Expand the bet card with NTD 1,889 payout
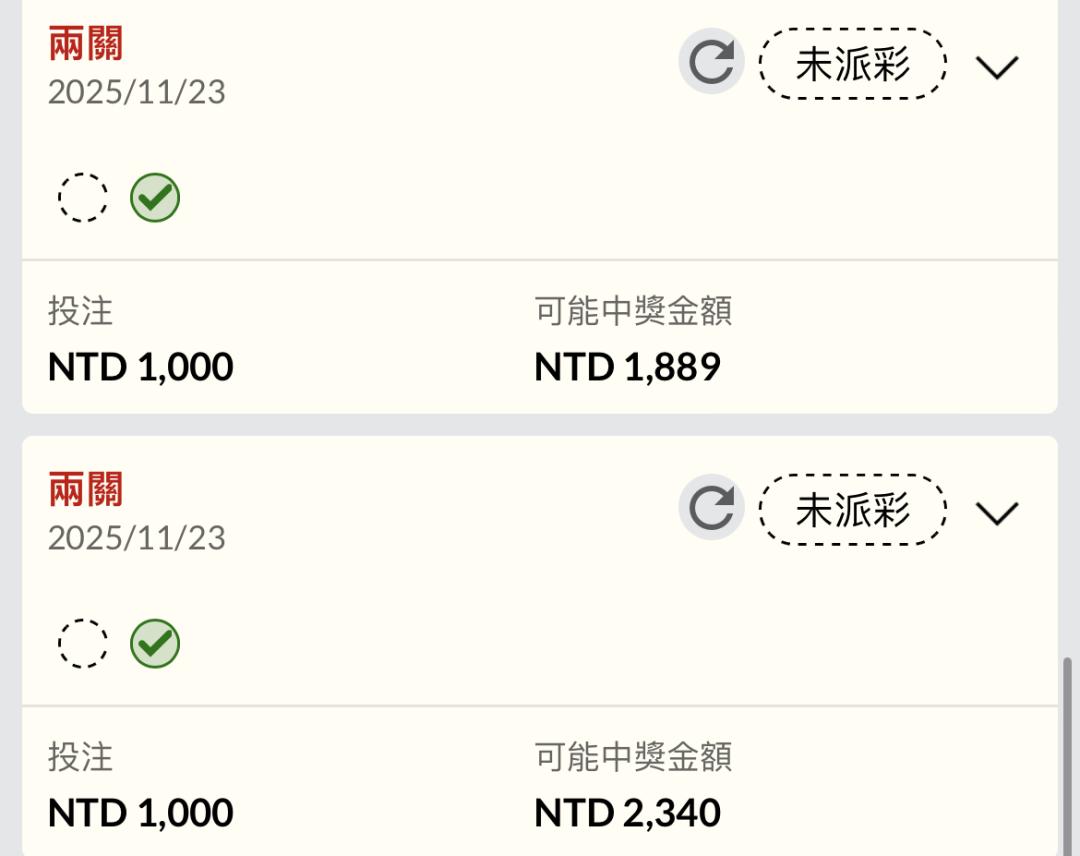The width and height of the screenshot is (1080, 856). pyautogui.click(x=996, y=67)
